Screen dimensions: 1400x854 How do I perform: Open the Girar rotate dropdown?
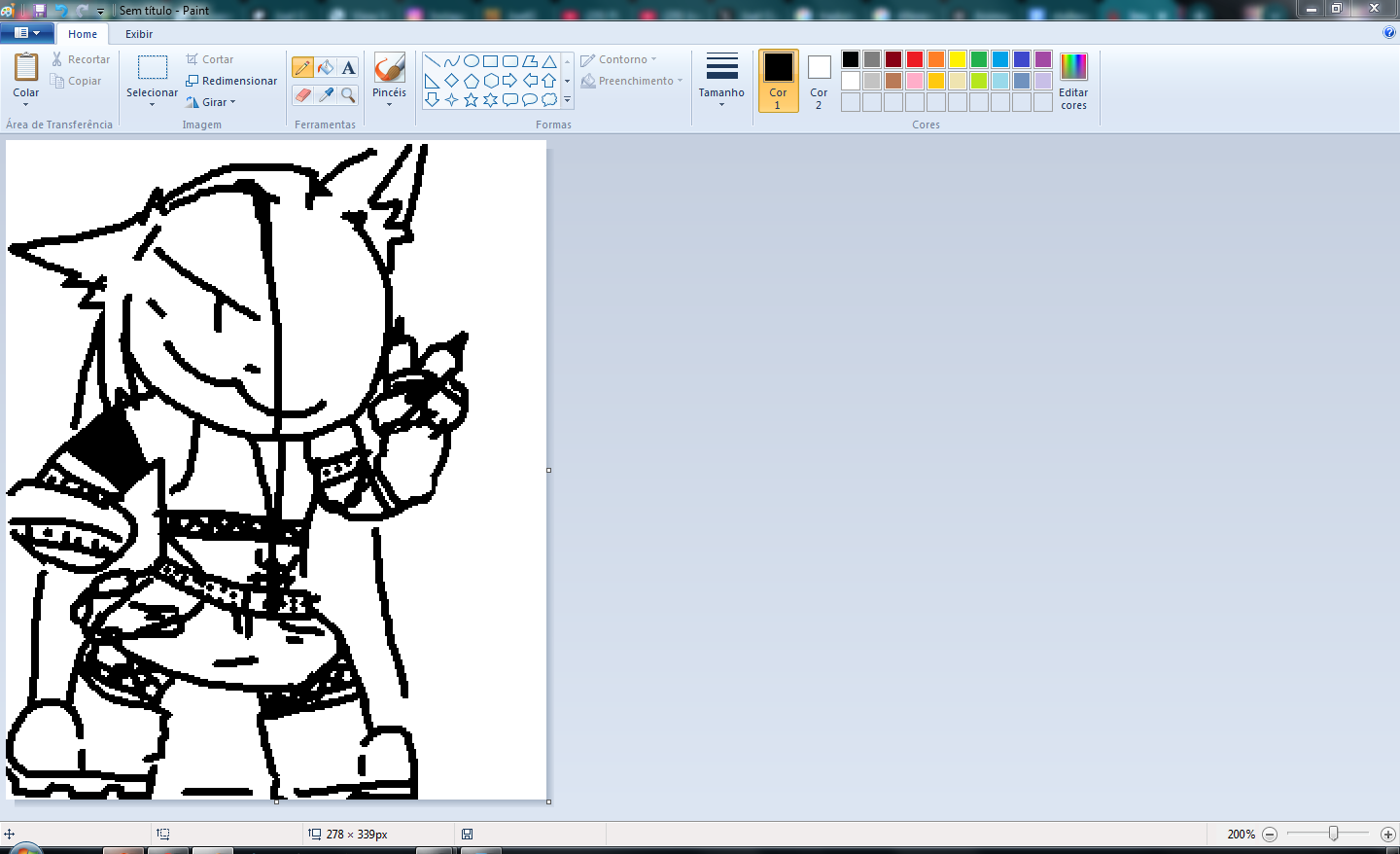pyautogui.click(x=219, y=102)
